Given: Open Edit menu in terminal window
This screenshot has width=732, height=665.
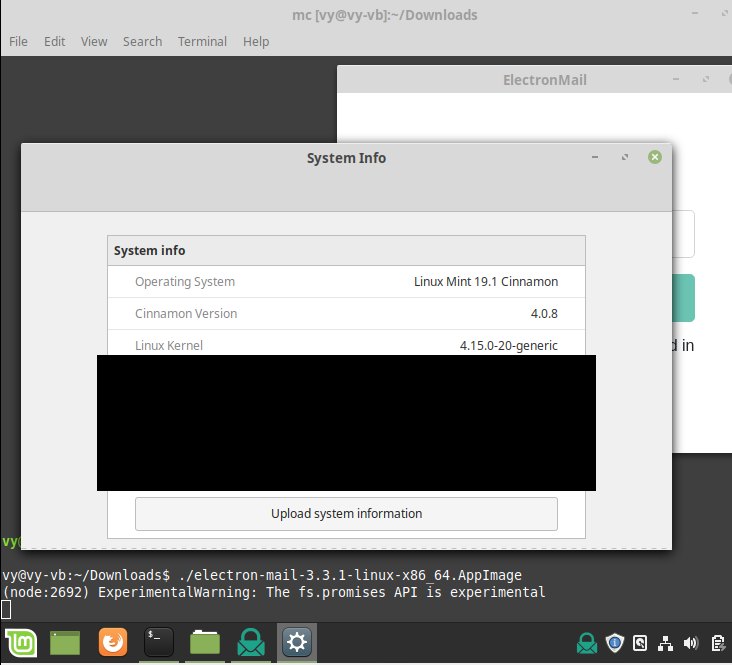Looking at the screenshot, I should pyautogui.click(x=55, y=42).
